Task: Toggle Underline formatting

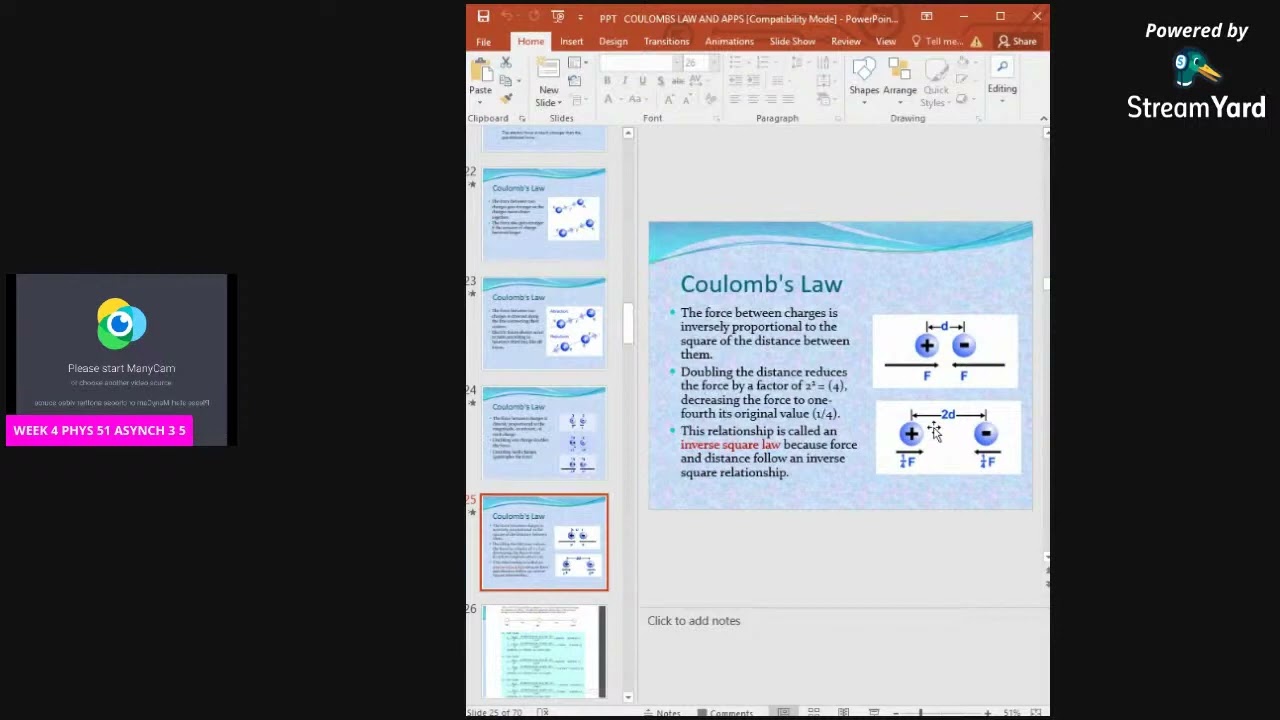Action: [643, 80]
